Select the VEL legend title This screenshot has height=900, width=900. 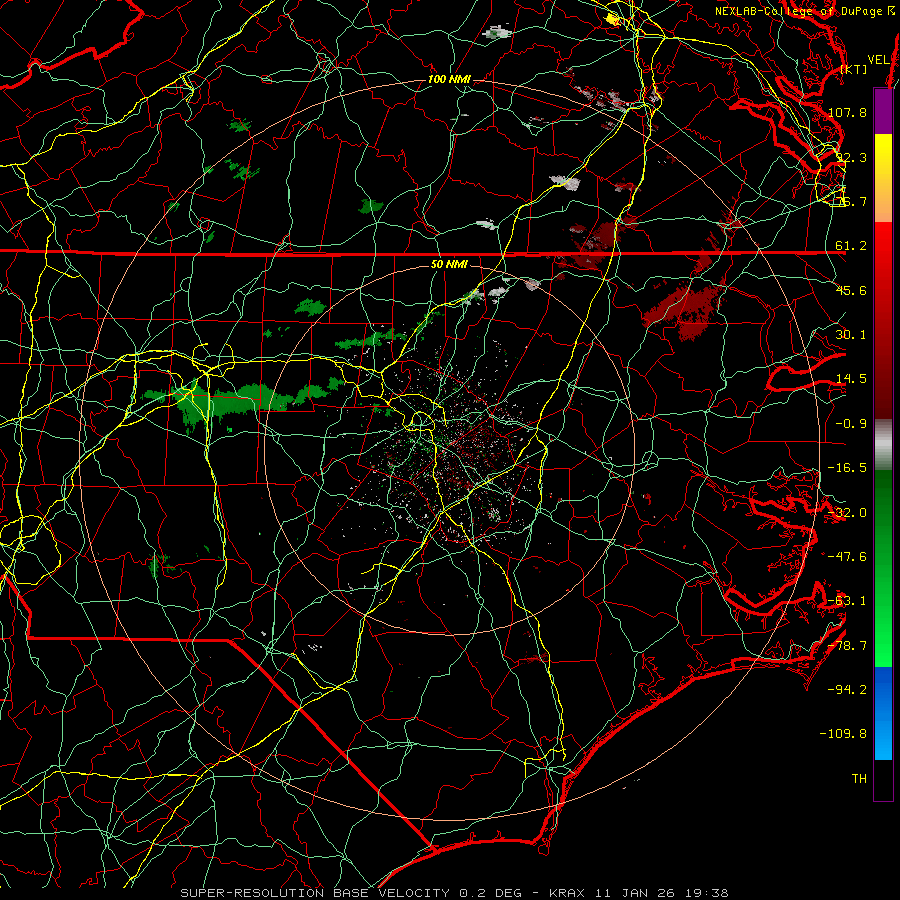pyautogui.click(x=878, y=60)
